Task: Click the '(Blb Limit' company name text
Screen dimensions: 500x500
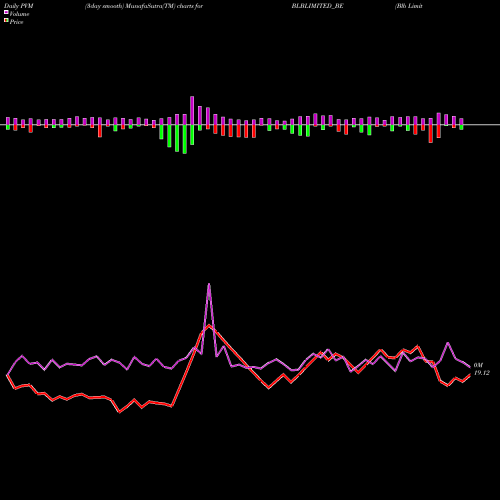Action: click(x=409, y=6)
